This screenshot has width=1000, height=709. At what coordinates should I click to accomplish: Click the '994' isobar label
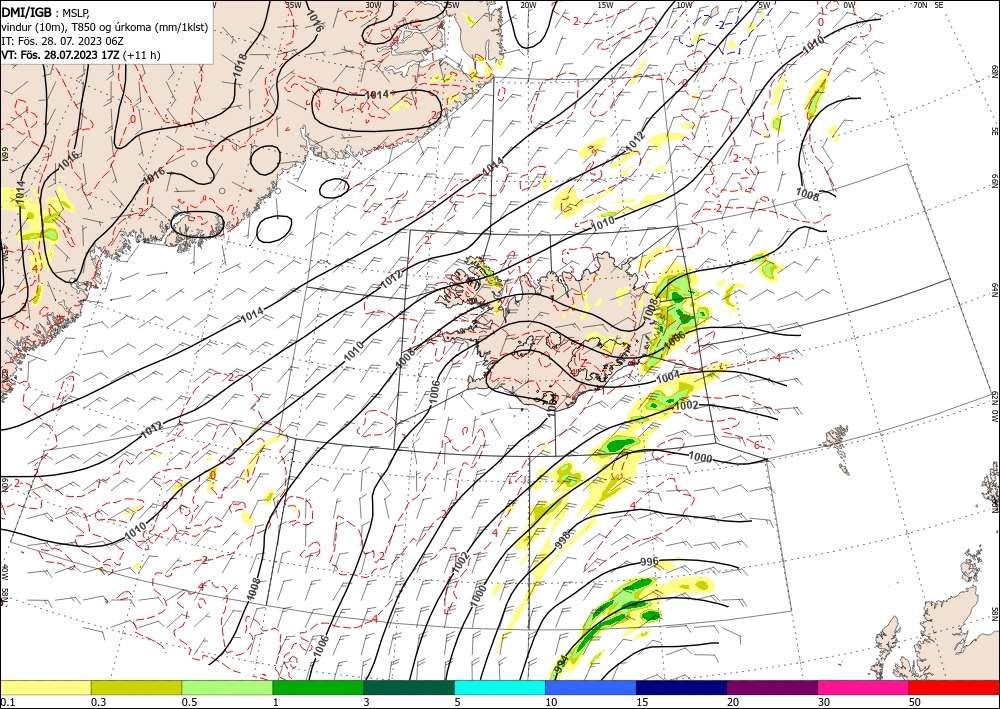click(559, 664)
